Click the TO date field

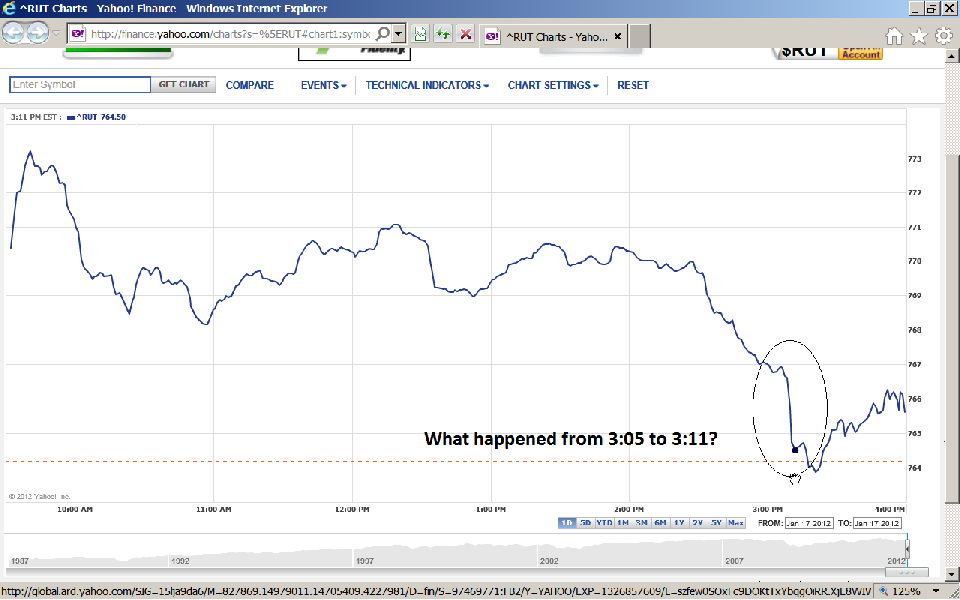pyautogui.click(x=877, y=523)
